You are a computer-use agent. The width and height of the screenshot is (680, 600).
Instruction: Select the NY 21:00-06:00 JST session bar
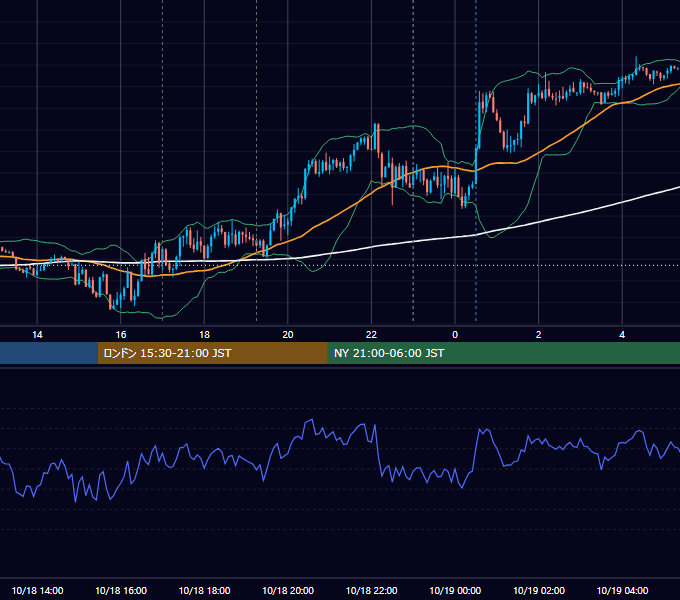[503, 353]
